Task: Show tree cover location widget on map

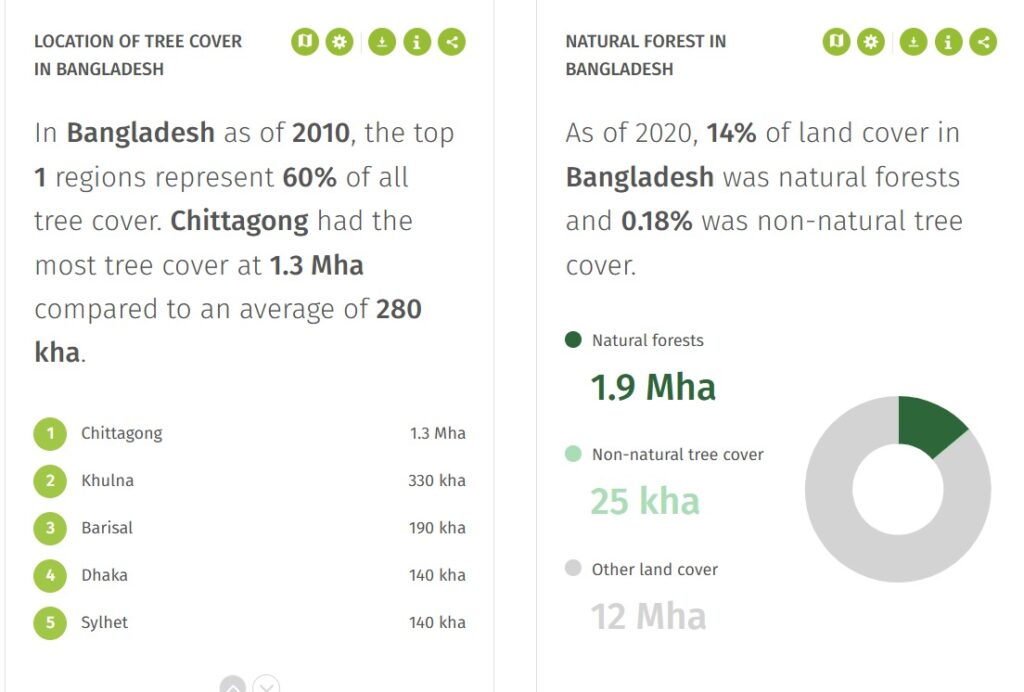Action: pyautogui.click(x=305, y=42)
